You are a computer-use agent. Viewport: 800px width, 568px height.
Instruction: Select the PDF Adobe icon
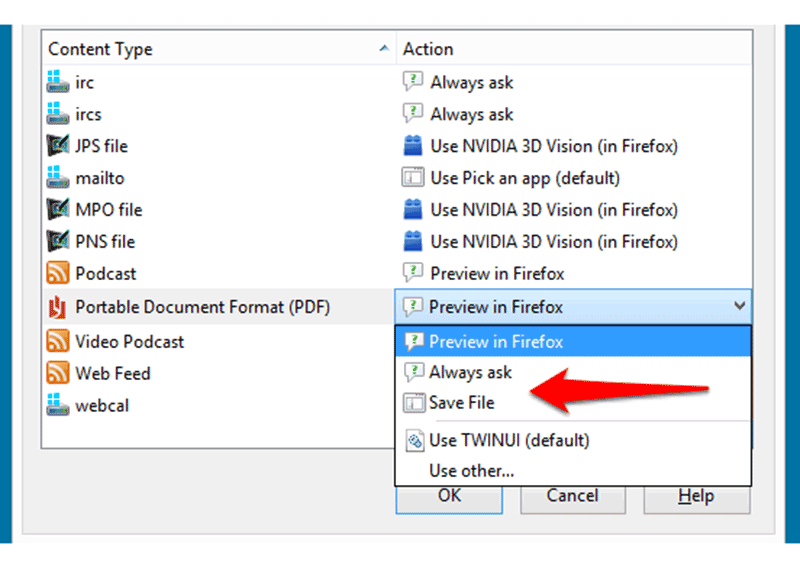point(58,307)
